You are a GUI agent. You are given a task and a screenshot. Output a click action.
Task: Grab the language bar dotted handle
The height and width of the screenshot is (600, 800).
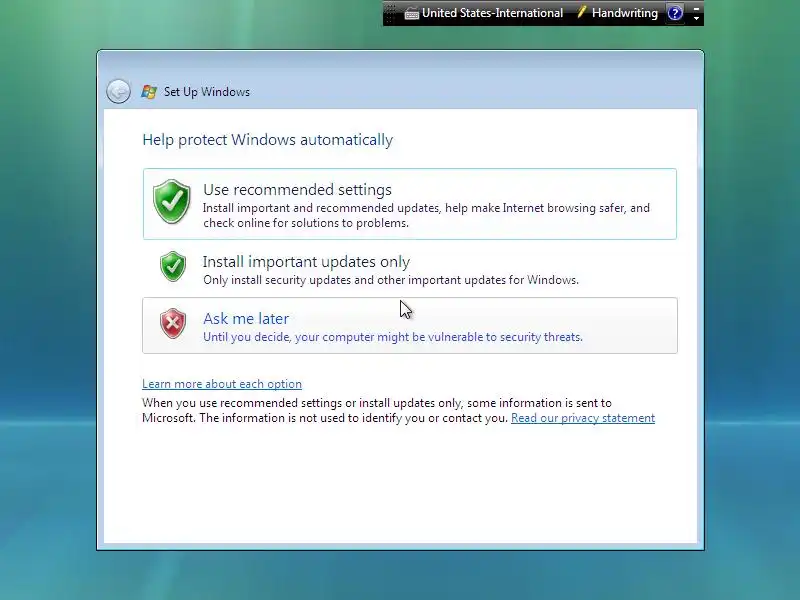tap(390, 13)
